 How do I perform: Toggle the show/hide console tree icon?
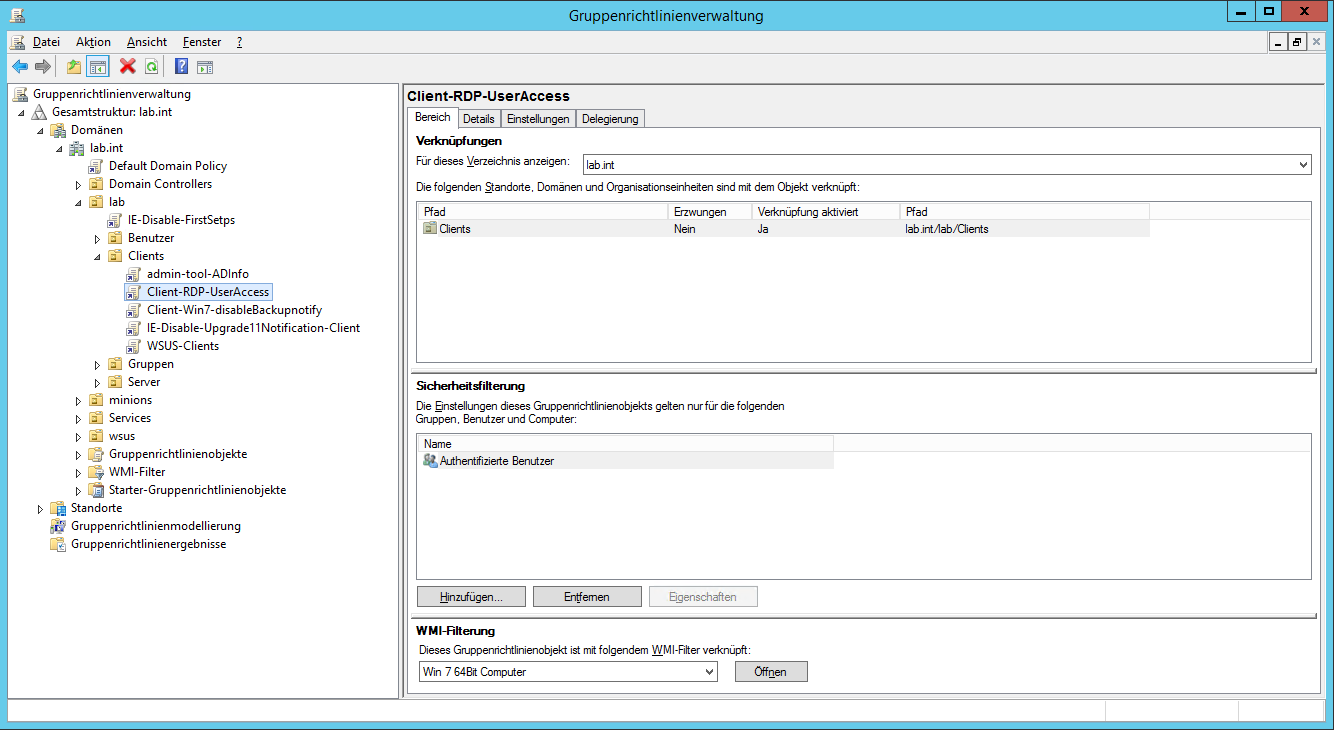coord(97,67)
